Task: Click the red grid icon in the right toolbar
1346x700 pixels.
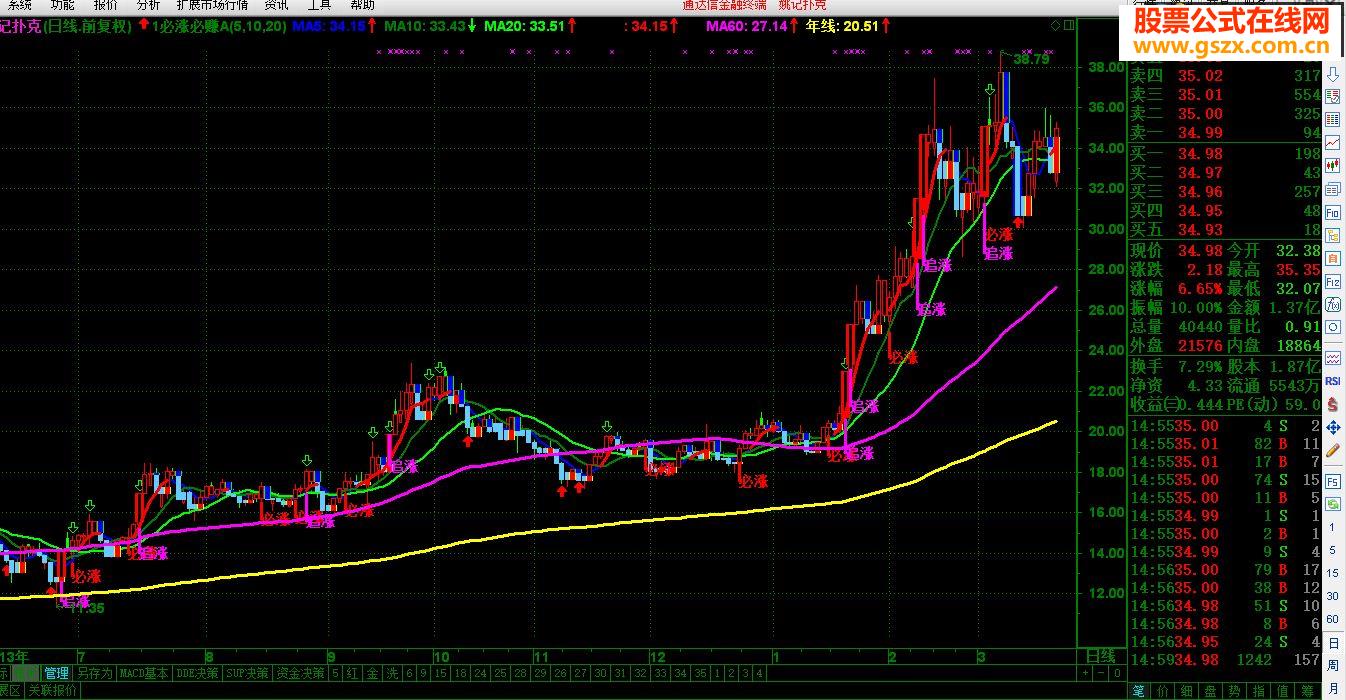Action: pos(1333,120)
